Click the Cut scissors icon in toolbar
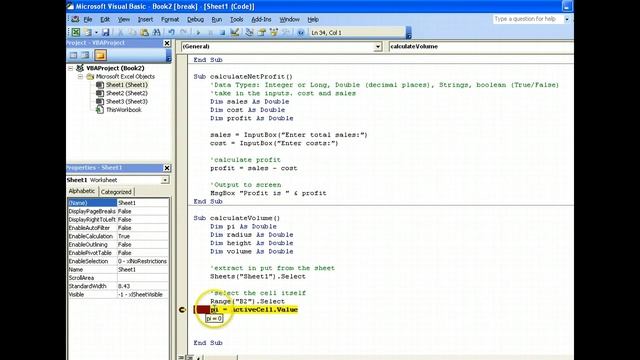Image resolution: width=640 pixels, height=360 pixels. 120,32
